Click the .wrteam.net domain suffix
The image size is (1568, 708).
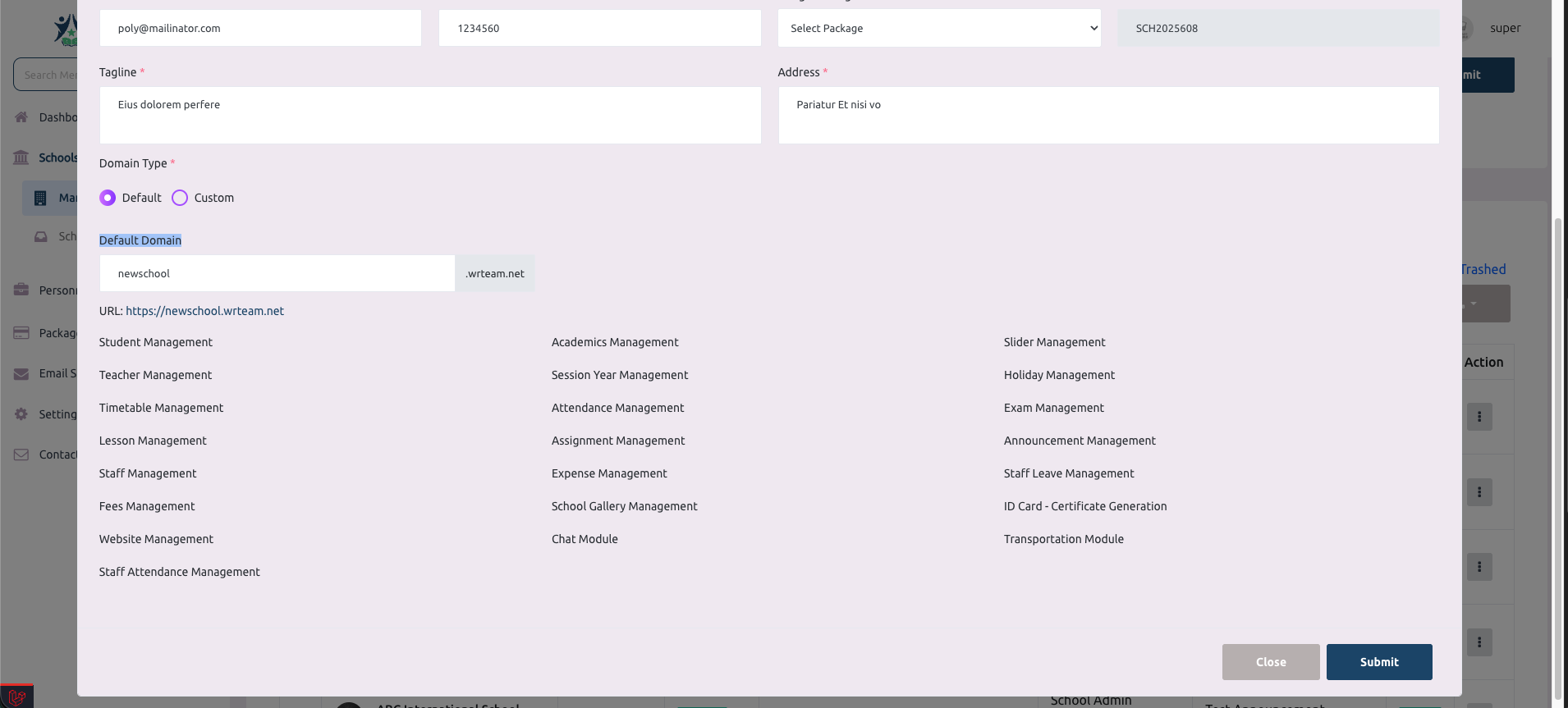(x=495, y=273)
